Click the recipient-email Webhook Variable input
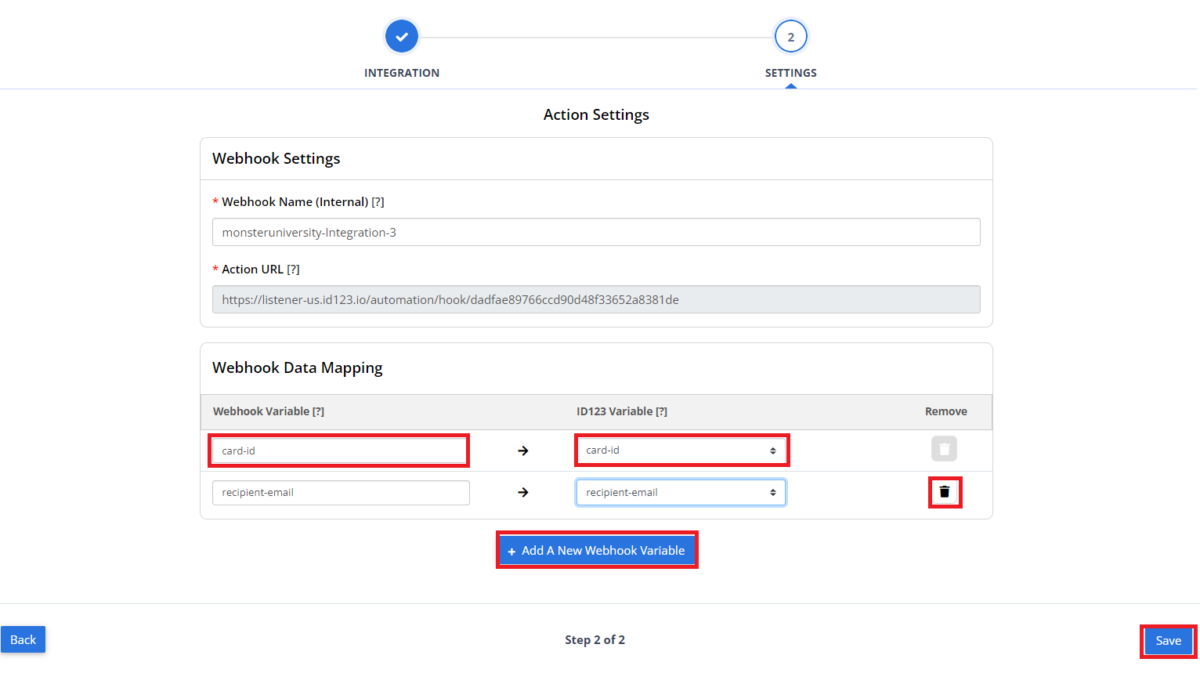This screenshot has height=684, width=1200. coord(340,492)
